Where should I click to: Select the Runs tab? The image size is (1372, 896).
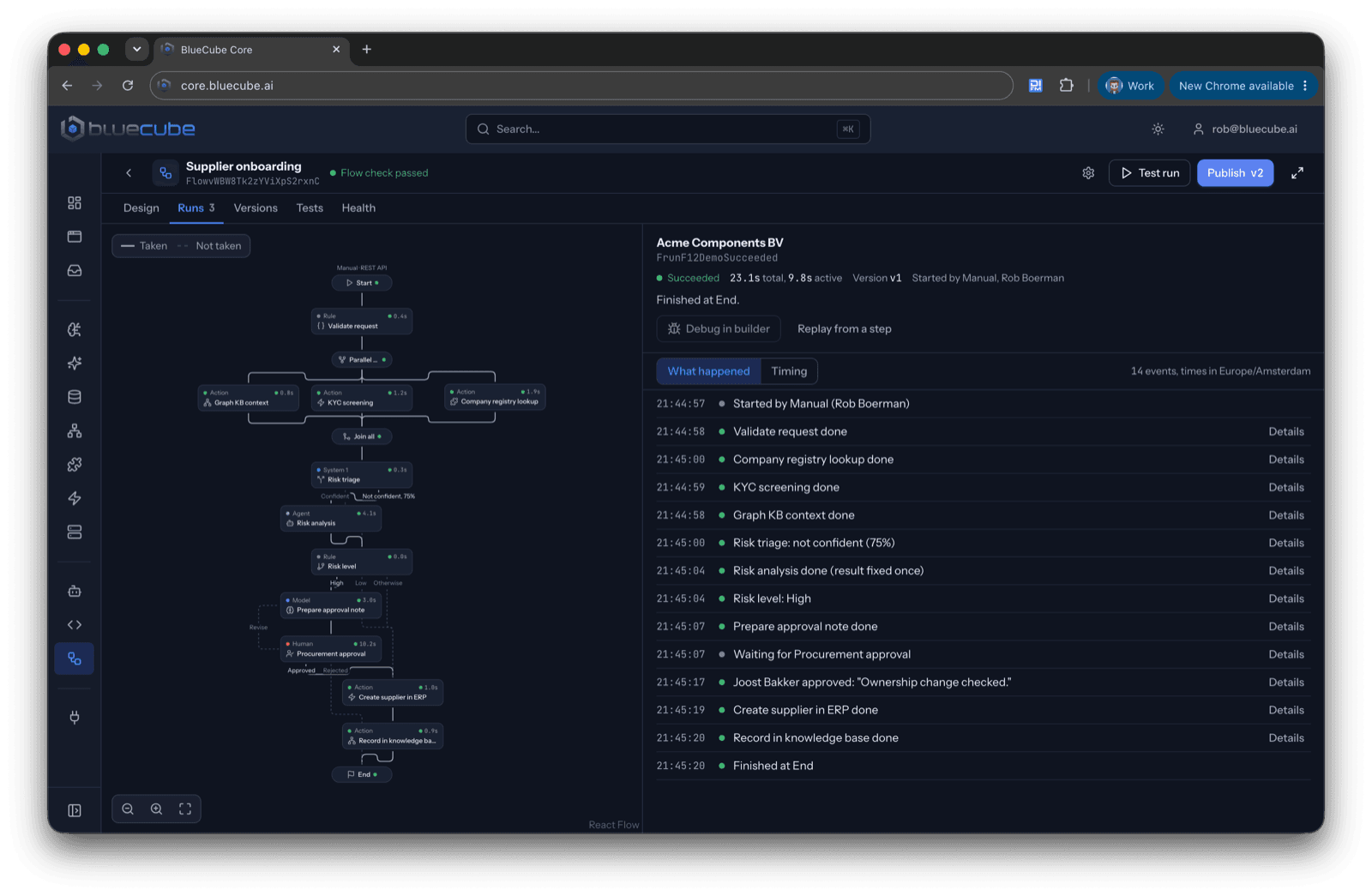[x=196, y=208]
